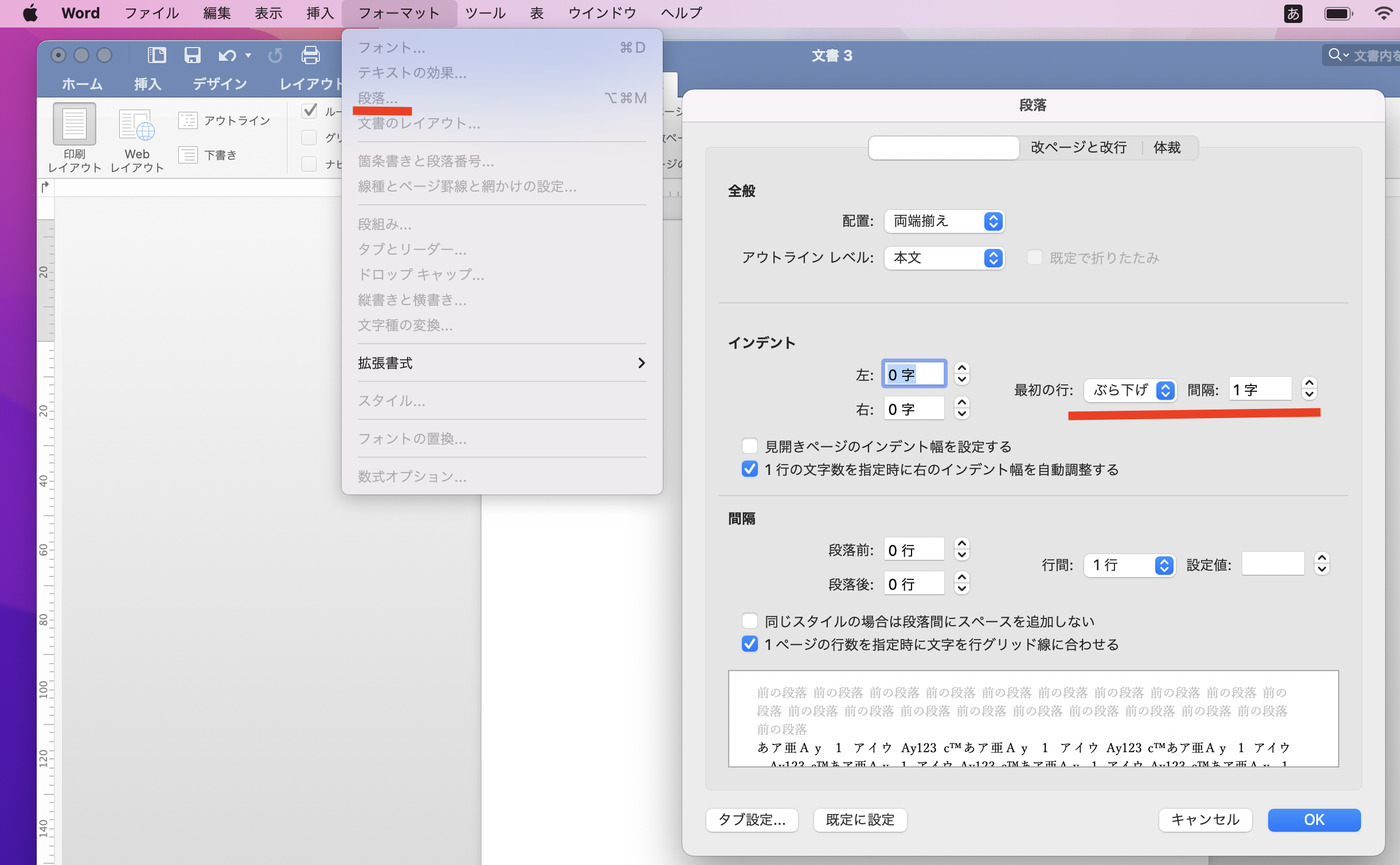
Task: Choose 段組み... from the Format menu
Action: (x=502, y=224)
